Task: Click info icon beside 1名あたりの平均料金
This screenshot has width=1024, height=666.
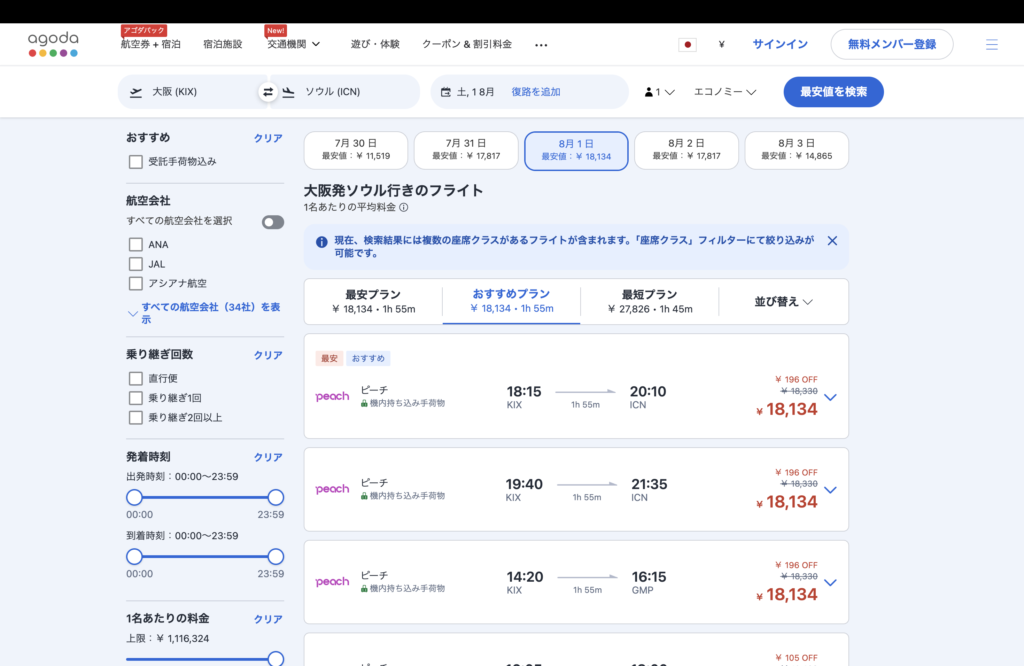Action: (404, 208)
